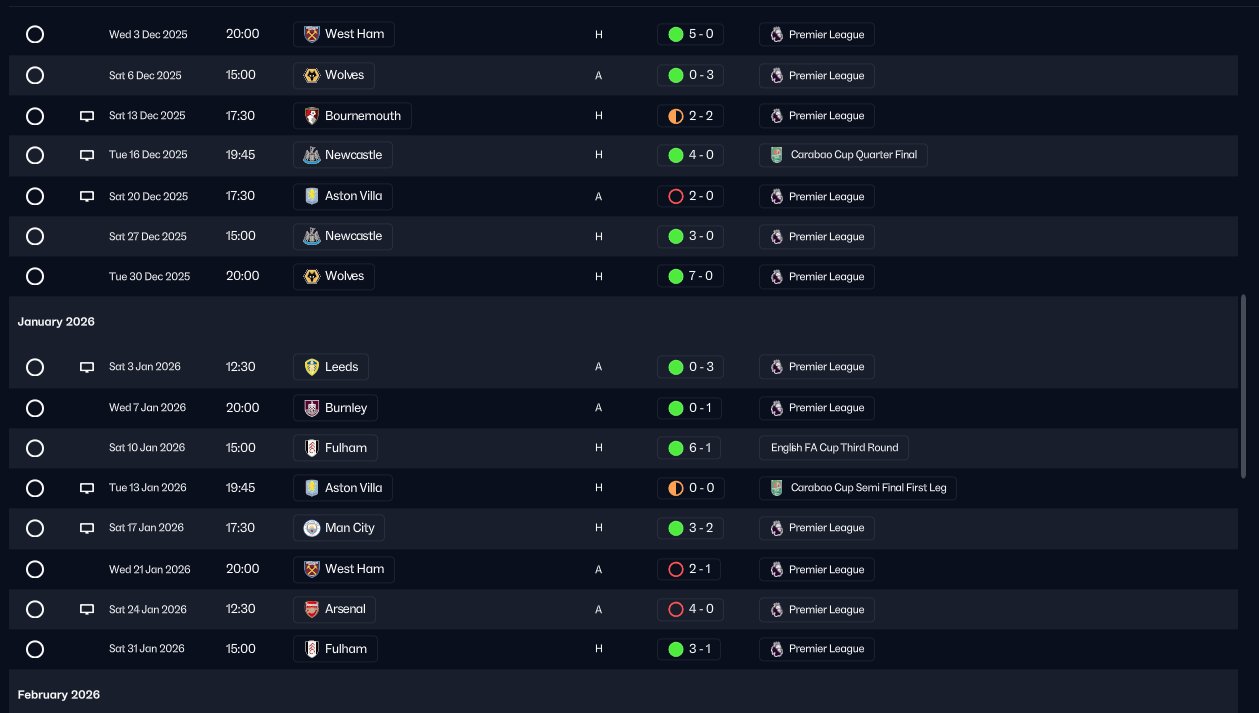This screenshot has width=1259, height=713.
Task: Select the radio circle for the Man City match
Action: (35, 528)
